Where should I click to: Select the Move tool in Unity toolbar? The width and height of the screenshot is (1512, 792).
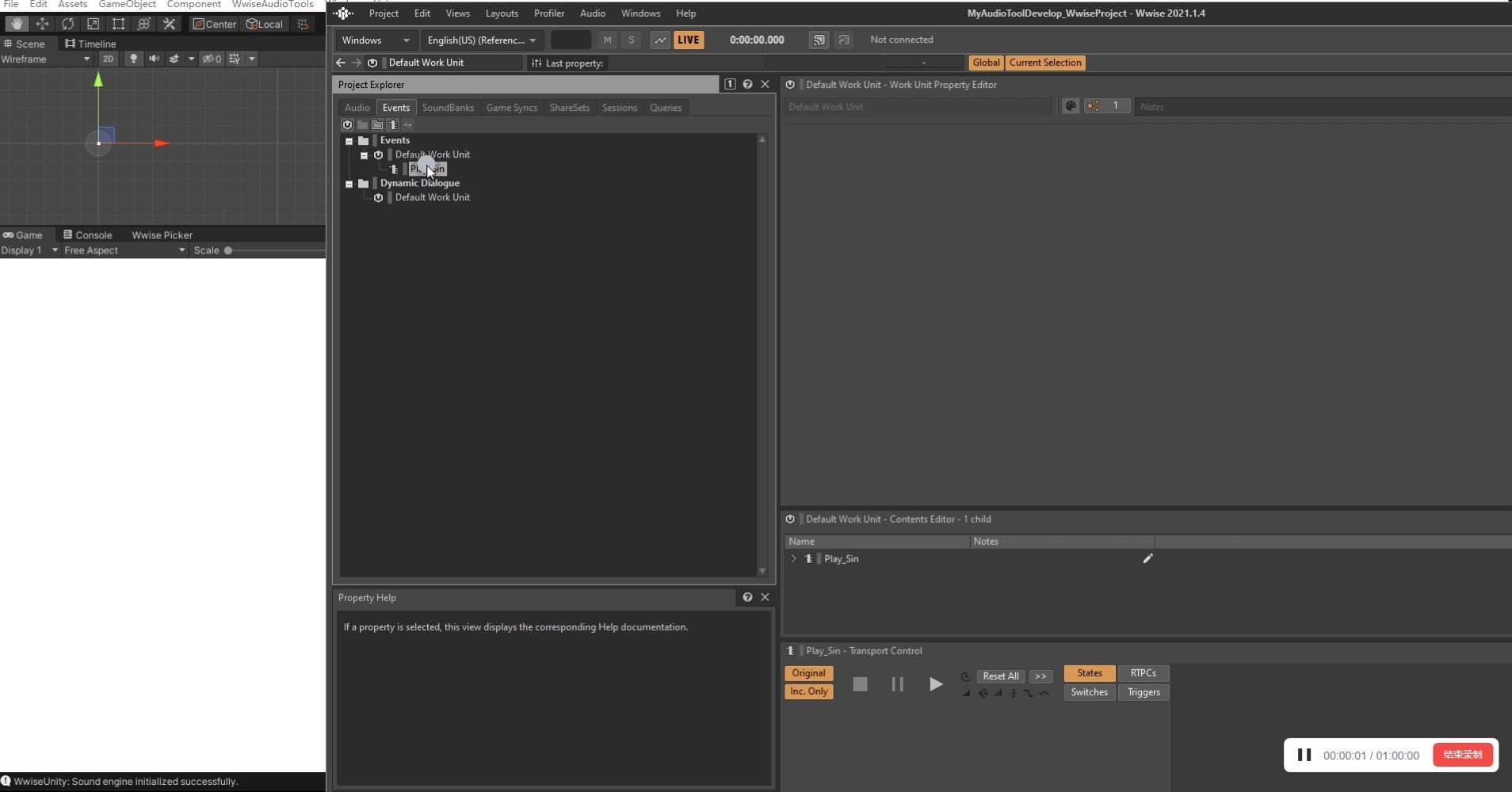pyautogui.click(x=42, y=24)
